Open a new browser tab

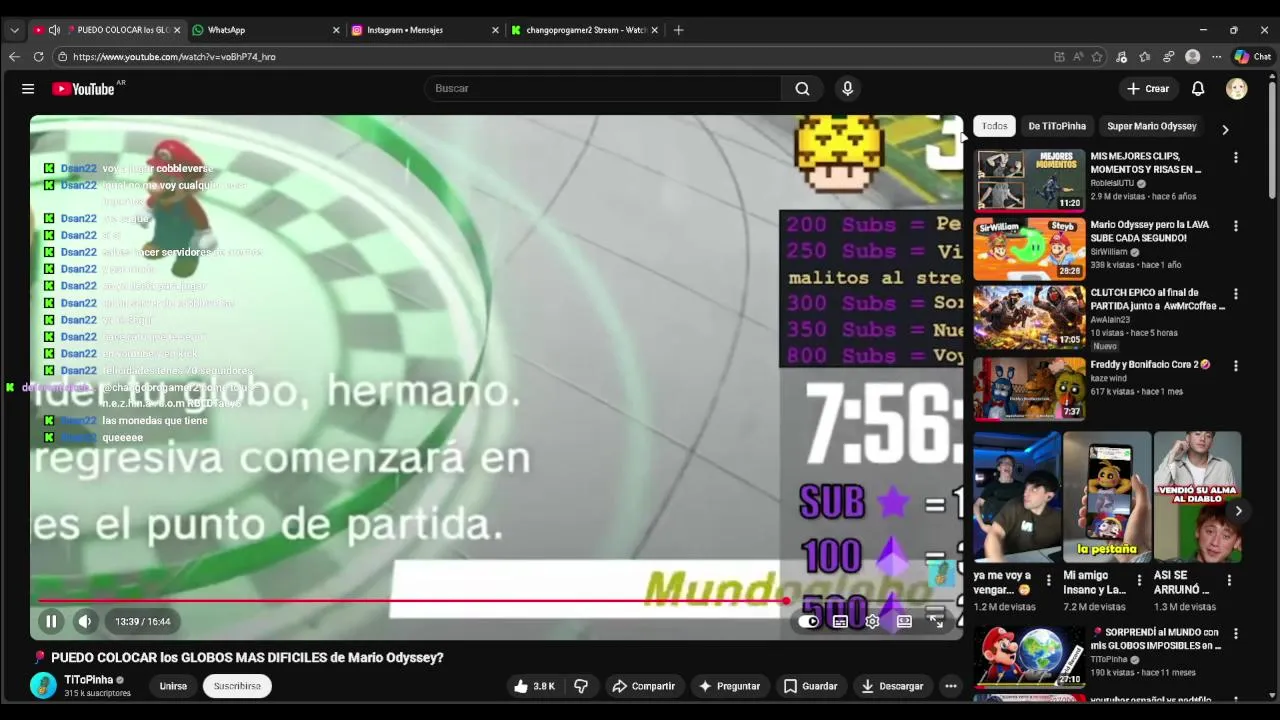(678, 30)
